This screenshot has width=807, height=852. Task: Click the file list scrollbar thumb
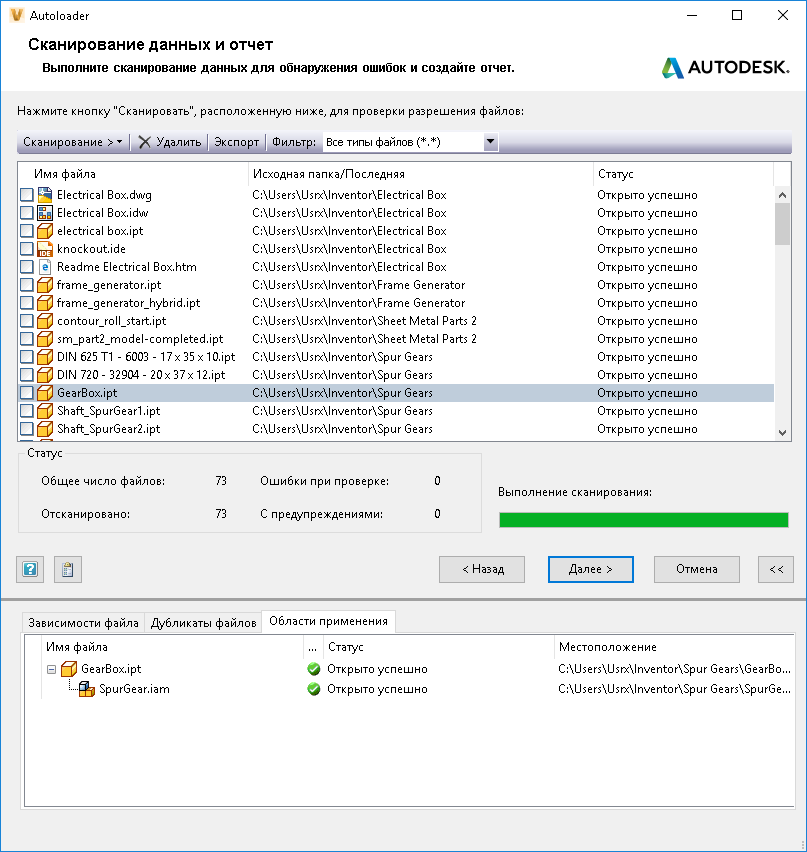(782, 224)
